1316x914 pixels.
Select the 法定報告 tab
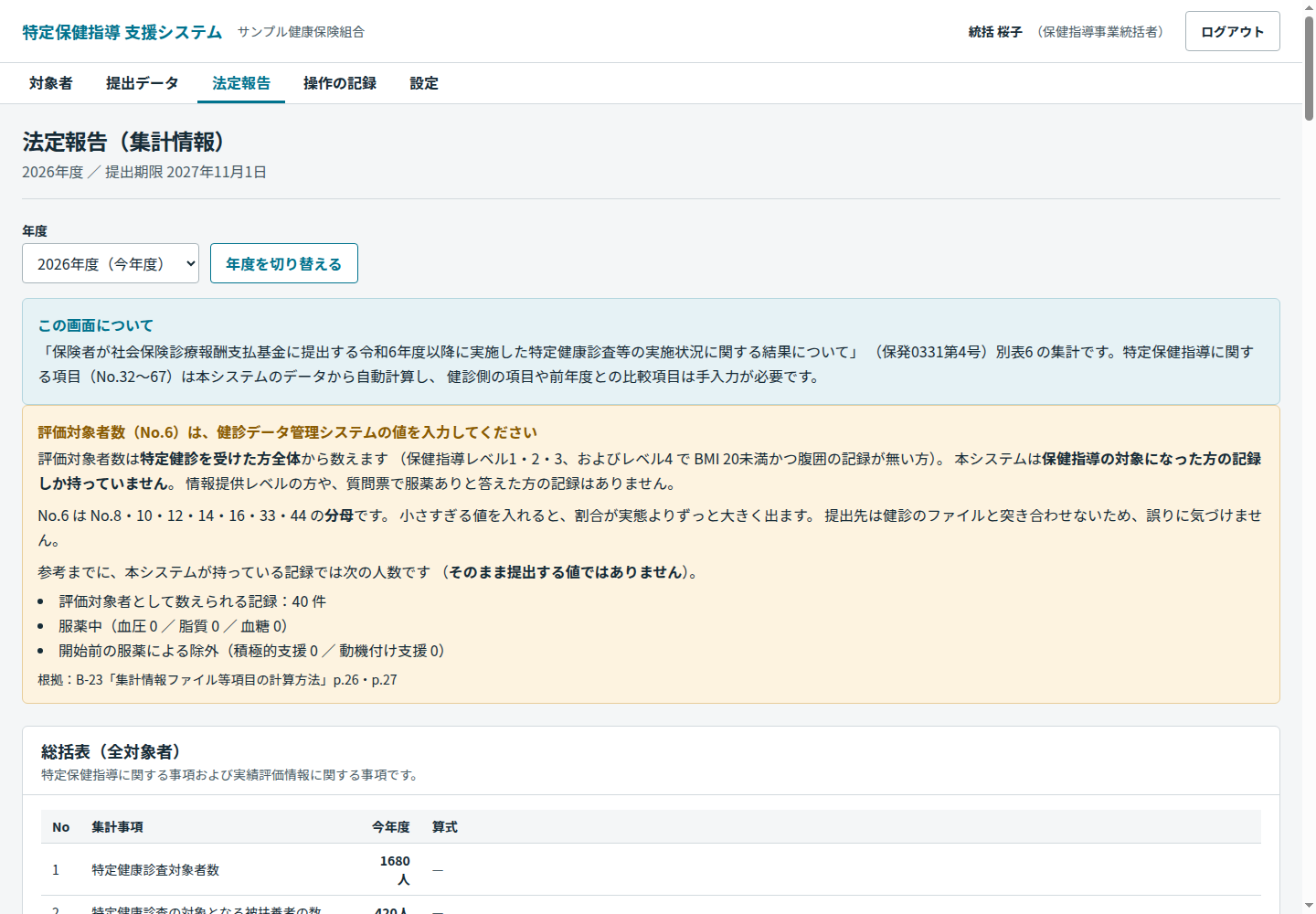click(x=241, y=83)
